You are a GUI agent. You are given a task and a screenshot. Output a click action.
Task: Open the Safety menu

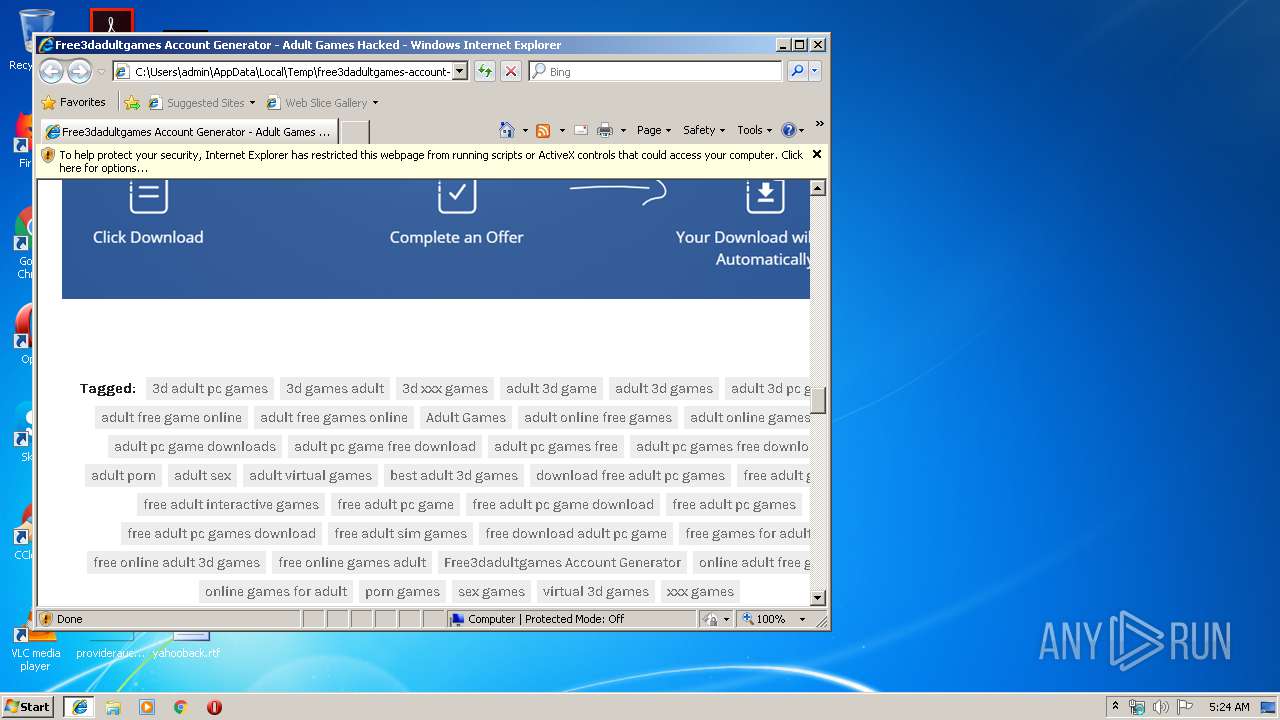coord(704,130)
